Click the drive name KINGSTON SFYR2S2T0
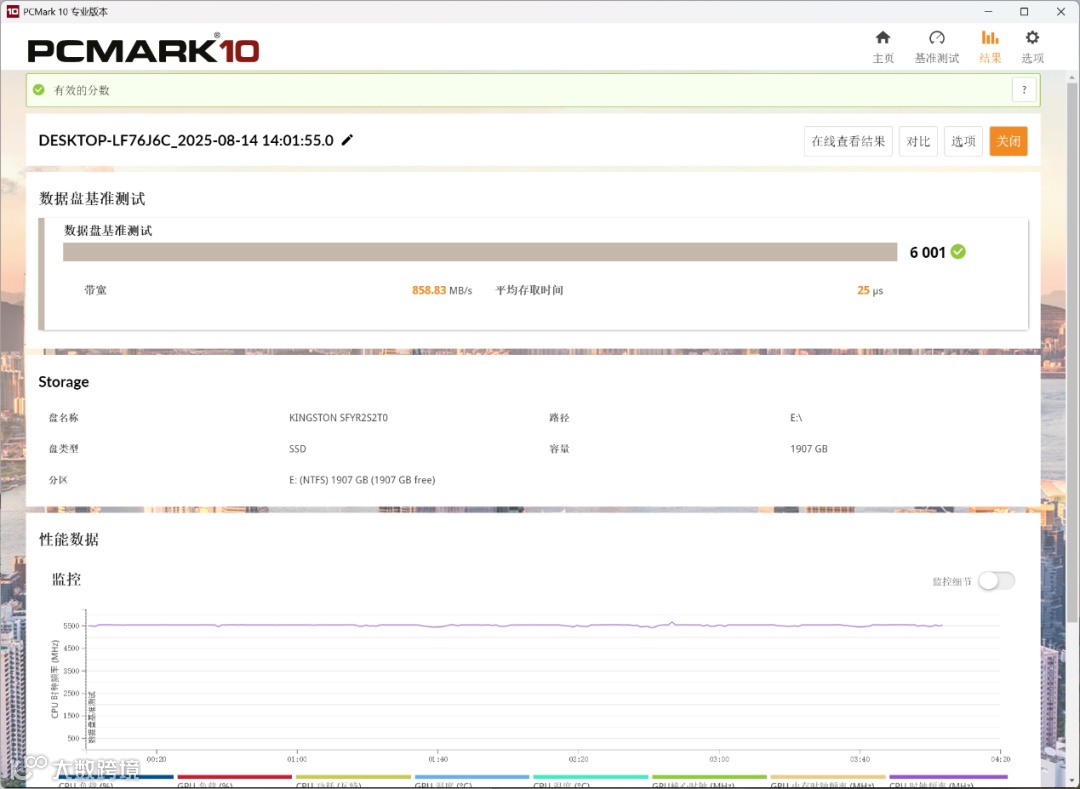The height and width of the screenshot is (789, 1080). coord(338,418)
